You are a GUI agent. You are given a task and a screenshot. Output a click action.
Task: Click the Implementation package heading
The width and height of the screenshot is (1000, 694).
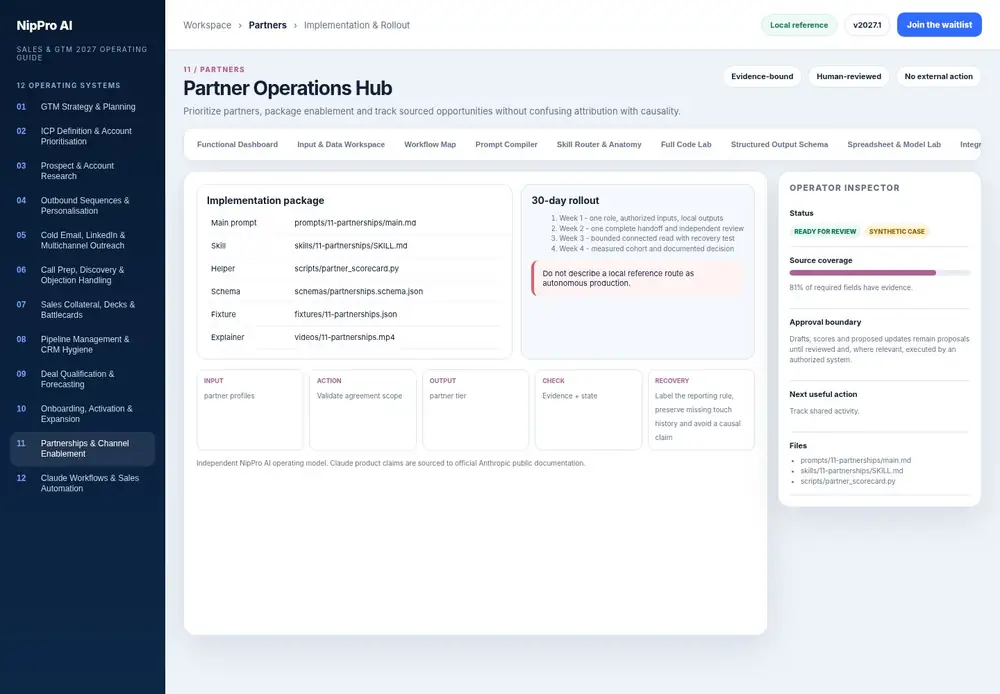click(x=265, y=200)
